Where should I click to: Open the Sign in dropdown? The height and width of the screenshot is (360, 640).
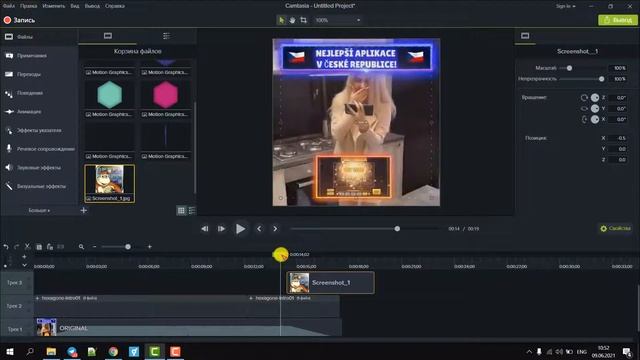[x=565, y=6]
